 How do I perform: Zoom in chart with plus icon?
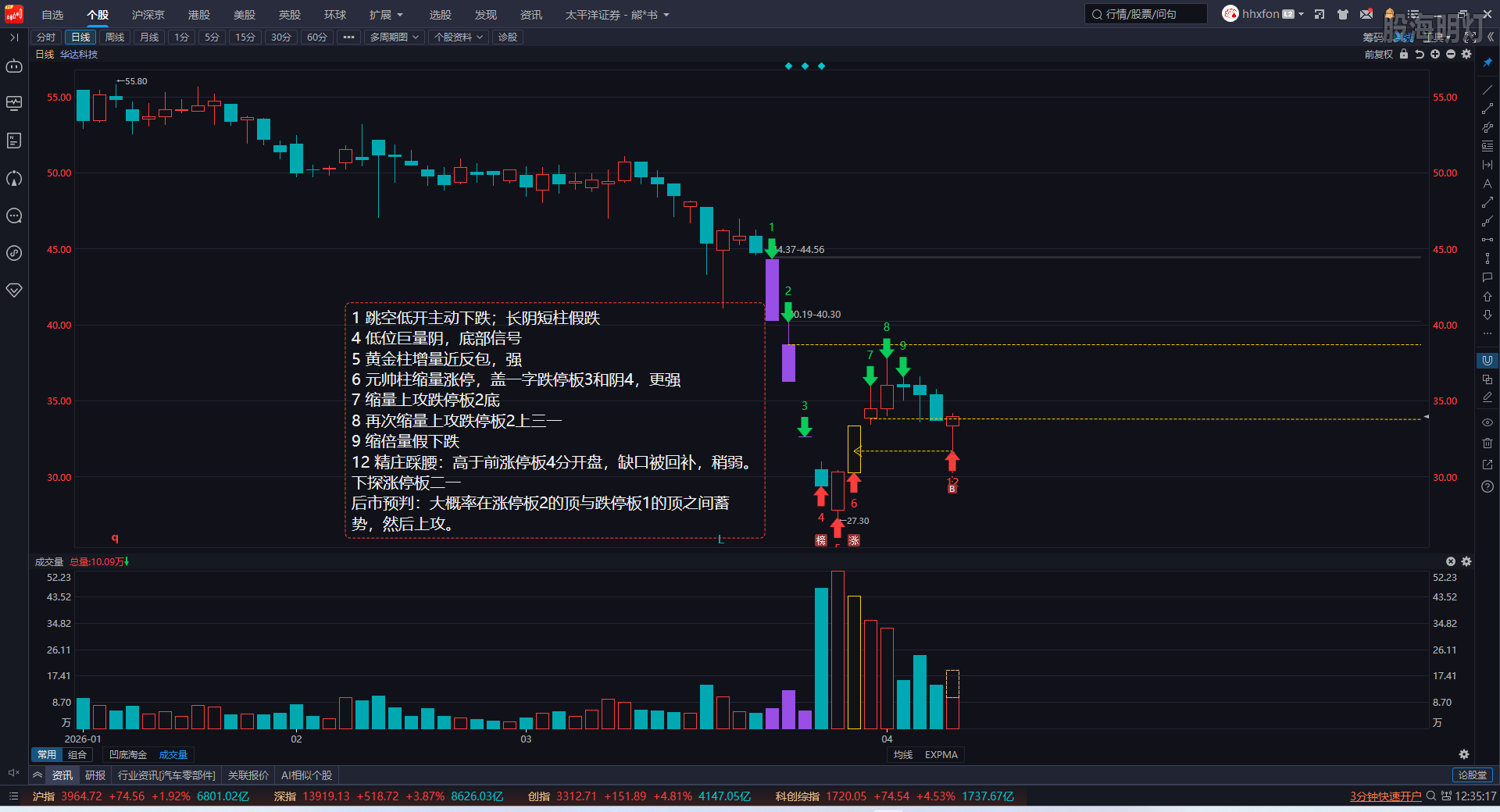(1435, 54)
